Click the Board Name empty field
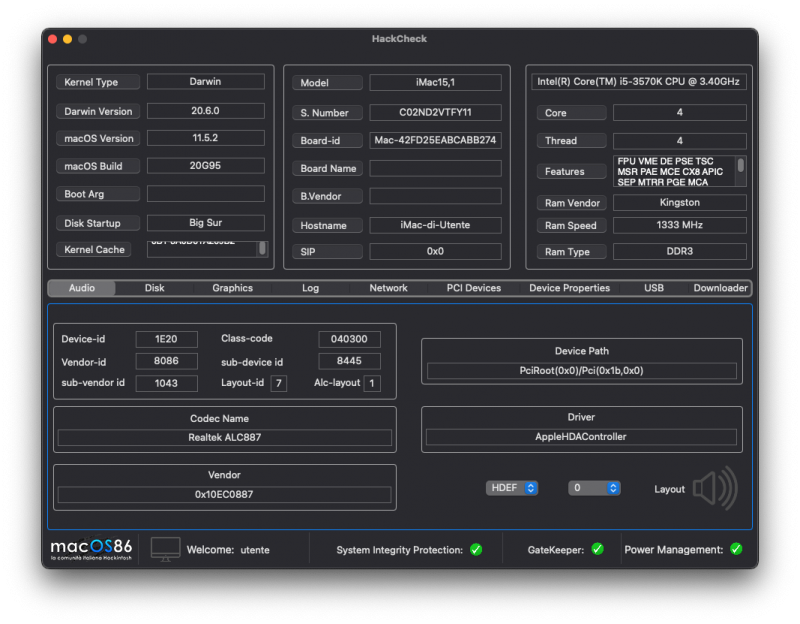The width and height of the screenshot is (800, 624). [435, 168]
